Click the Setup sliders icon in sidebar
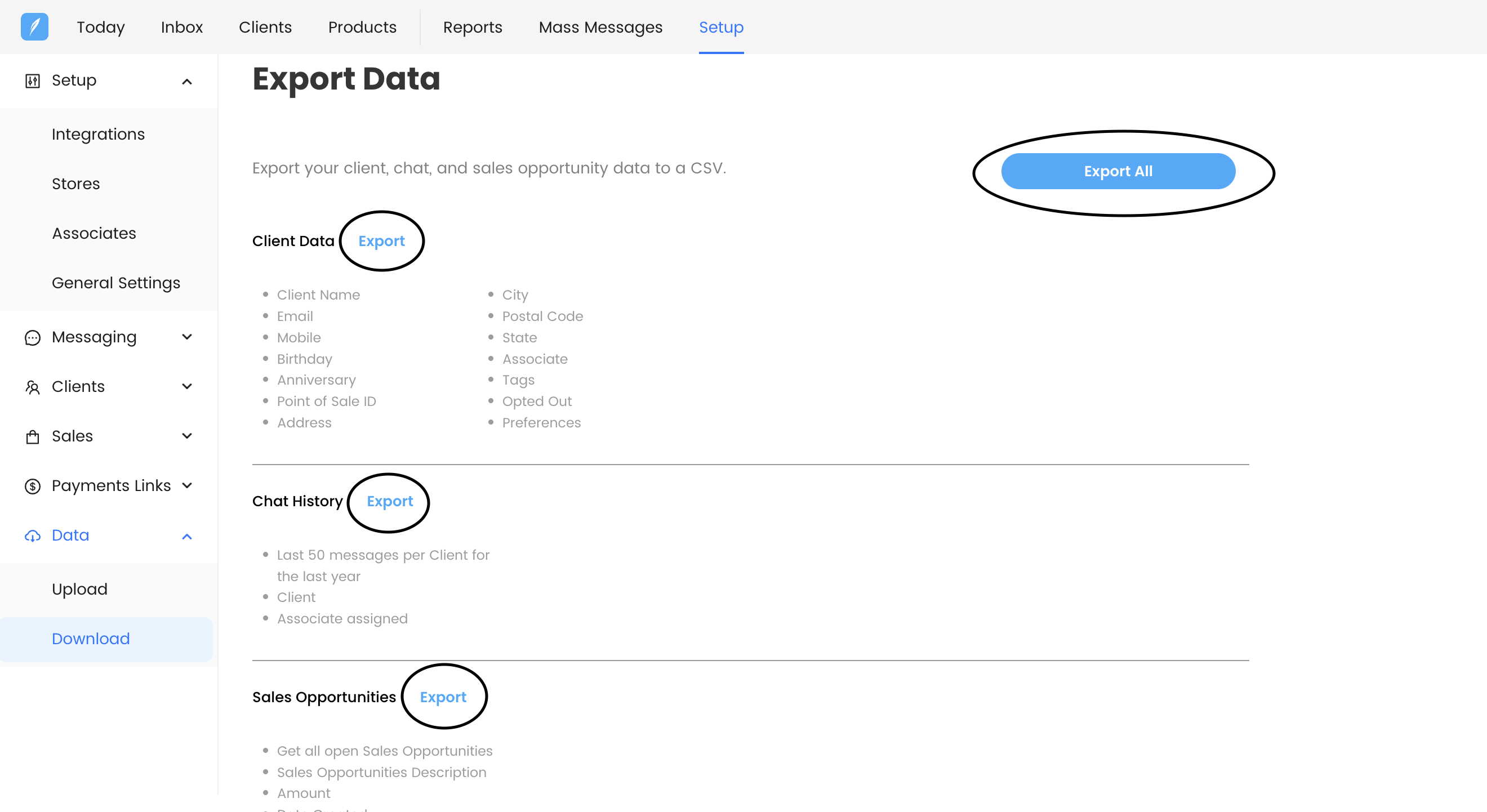The height and width of the screenshot is (812, 1487). tap(32, 81)
